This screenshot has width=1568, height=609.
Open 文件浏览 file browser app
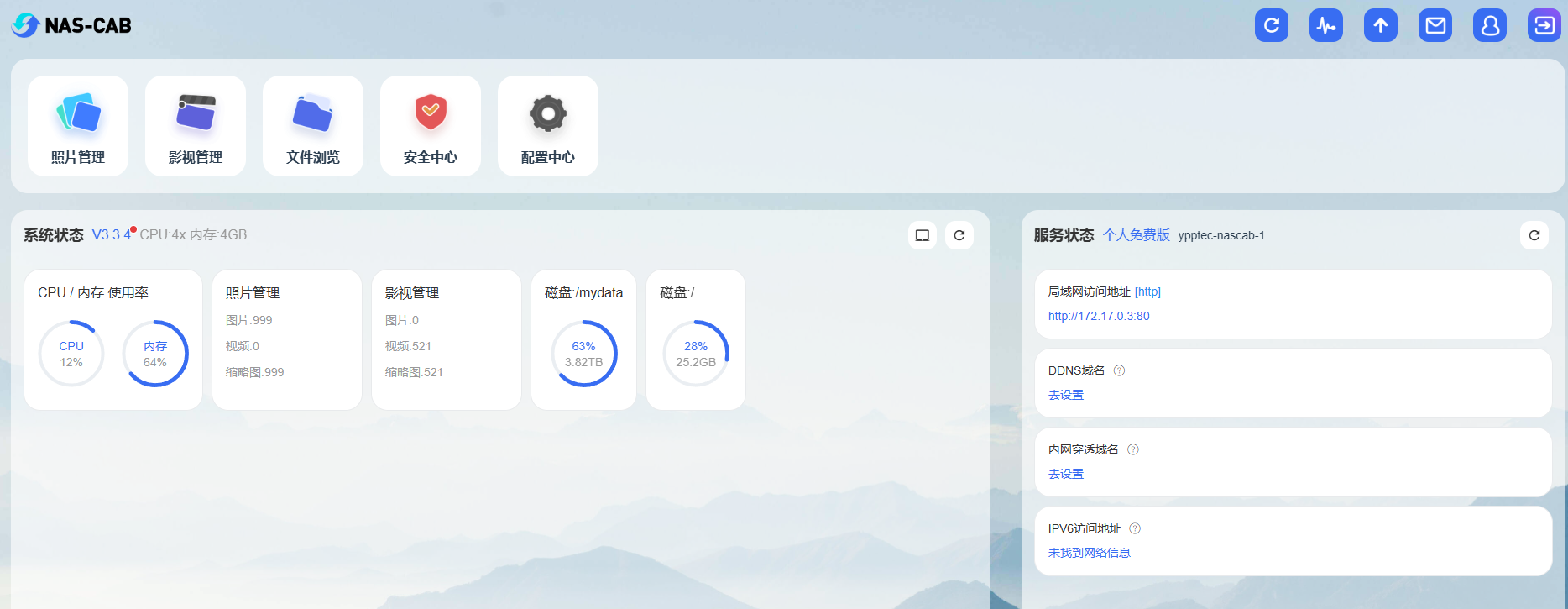tap(313, 126)
